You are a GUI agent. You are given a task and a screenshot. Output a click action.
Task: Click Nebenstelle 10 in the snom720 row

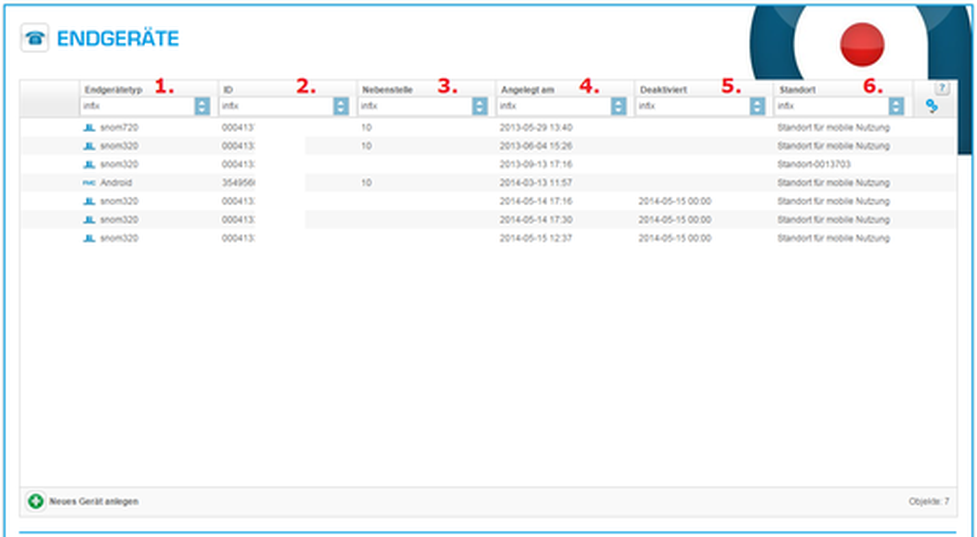(366, 128)
